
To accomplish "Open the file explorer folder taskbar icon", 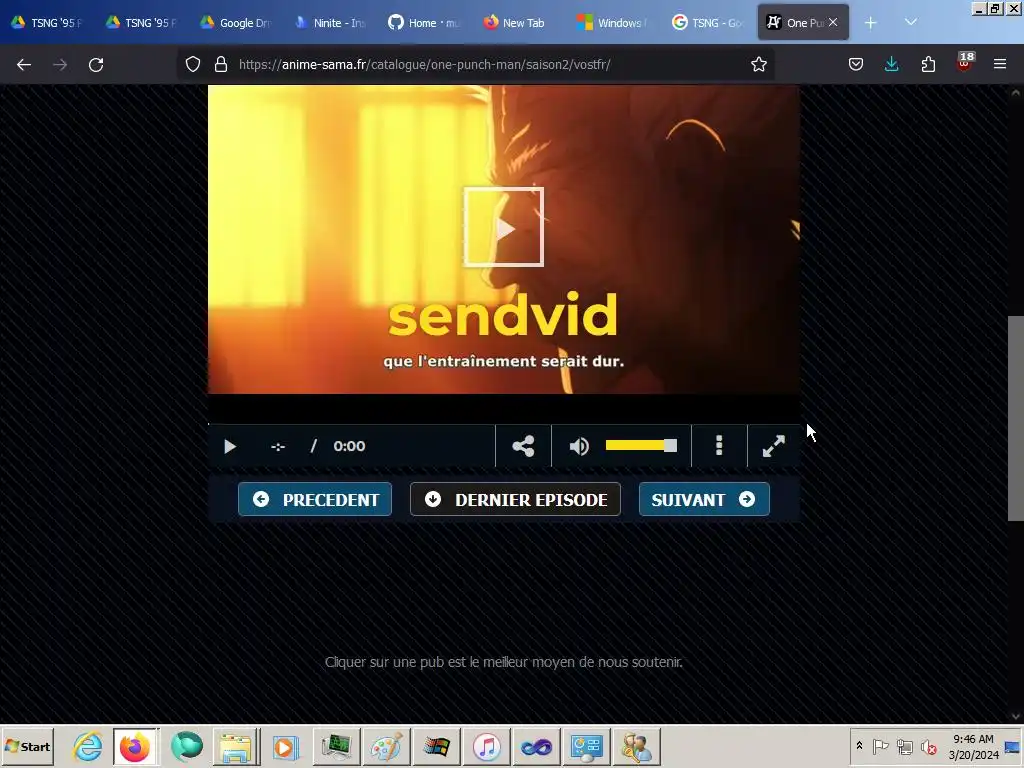I will click(x=236, y=746).
